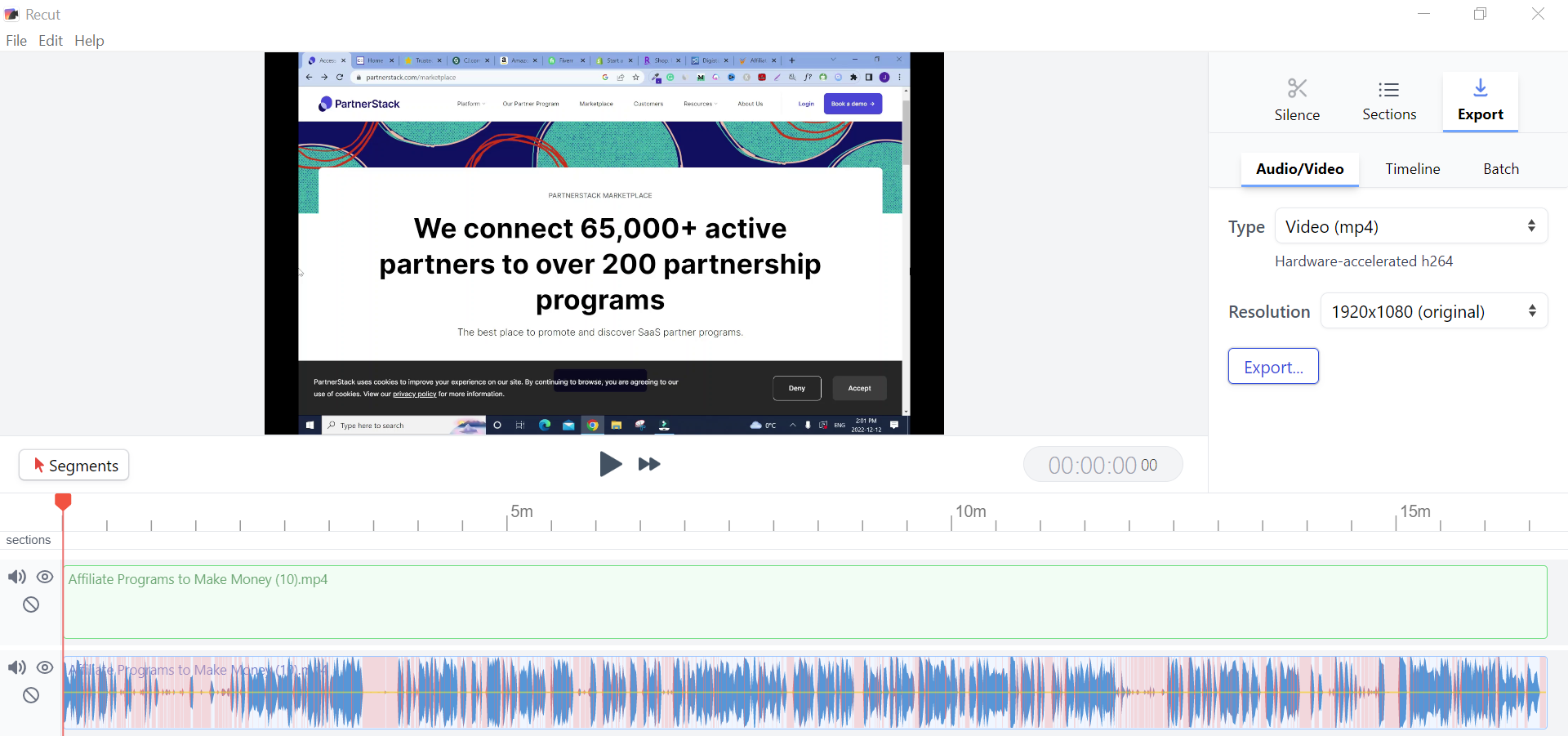Open the Resolution dropdown
1568x736 pixels.
coord(1434,311)
